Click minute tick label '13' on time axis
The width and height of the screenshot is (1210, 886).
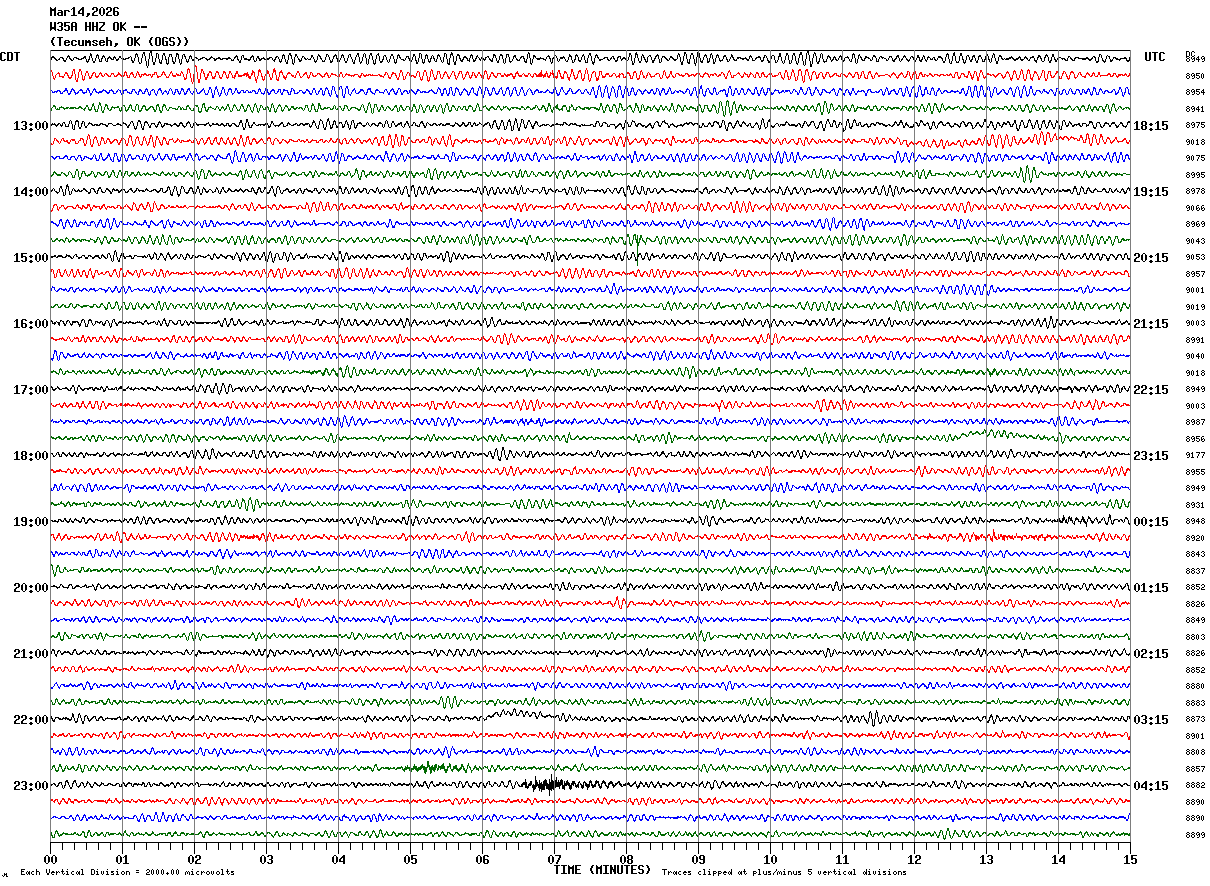point(986,859)
